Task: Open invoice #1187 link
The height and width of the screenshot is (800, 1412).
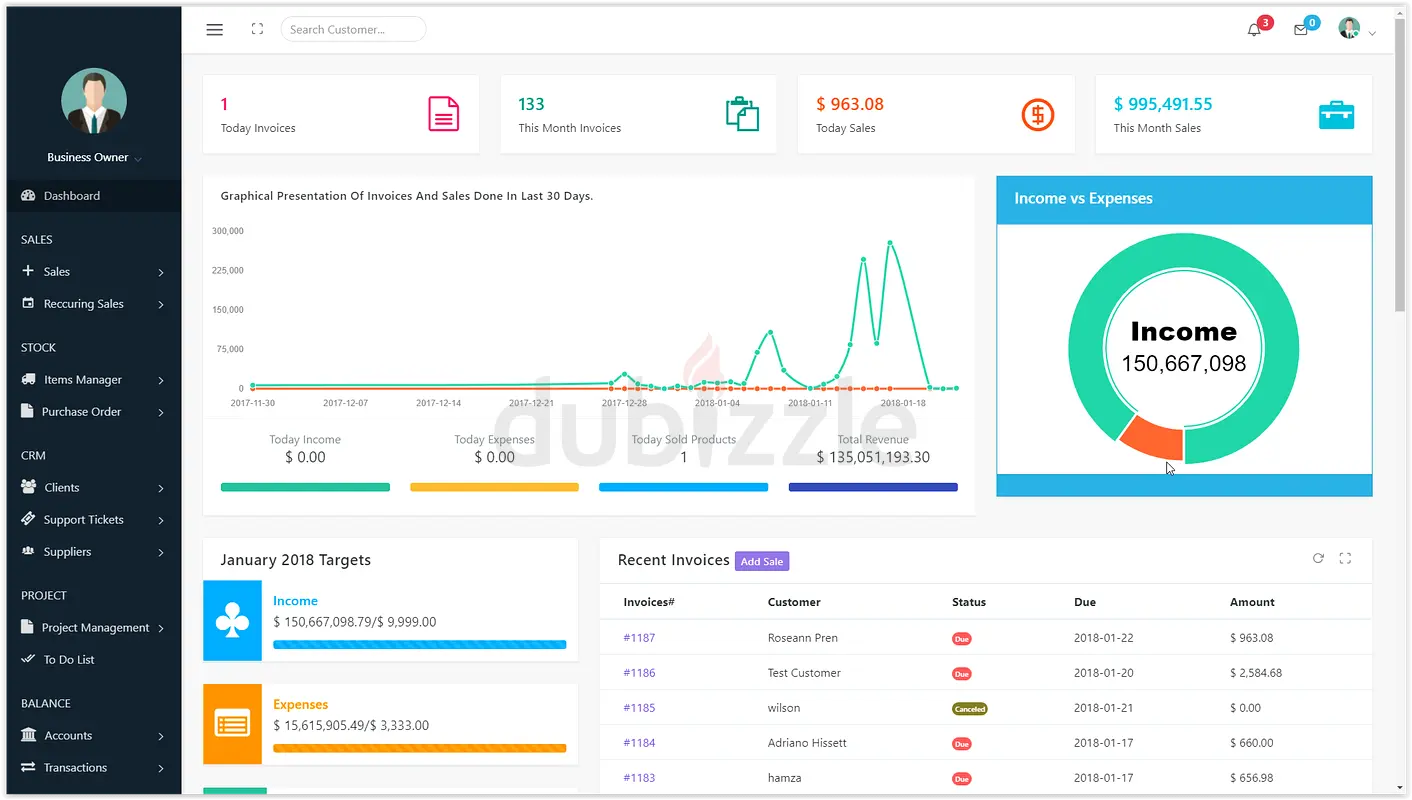Action: [x=639, y=638]
